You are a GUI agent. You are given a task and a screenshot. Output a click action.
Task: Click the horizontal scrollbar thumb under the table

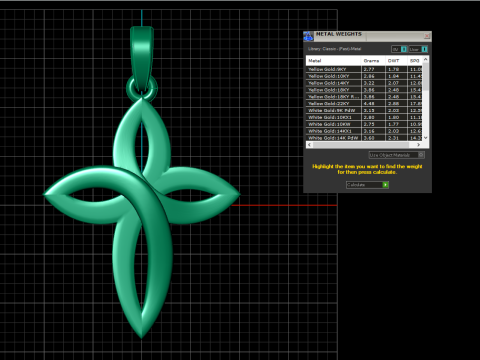click(x=361, y=145)
